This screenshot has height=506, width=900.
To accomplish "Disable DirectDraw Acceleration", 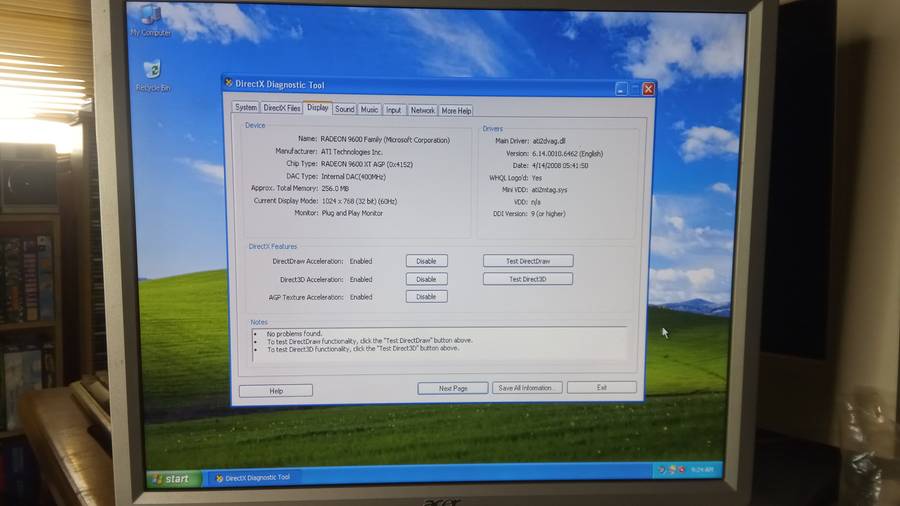I will click(x=426, y=261).
